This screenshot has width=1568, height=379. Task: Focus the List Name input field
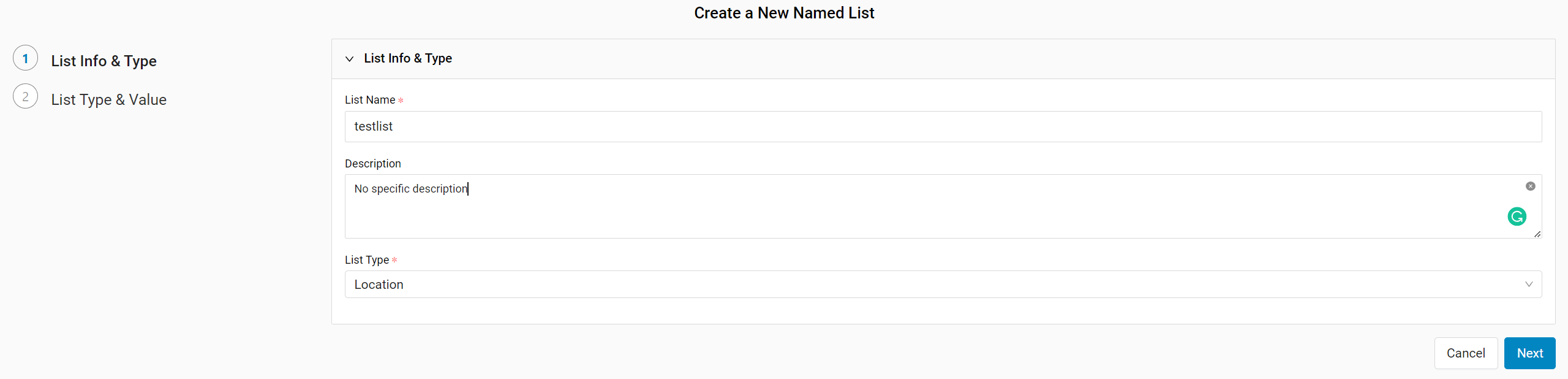click(943, 126)
